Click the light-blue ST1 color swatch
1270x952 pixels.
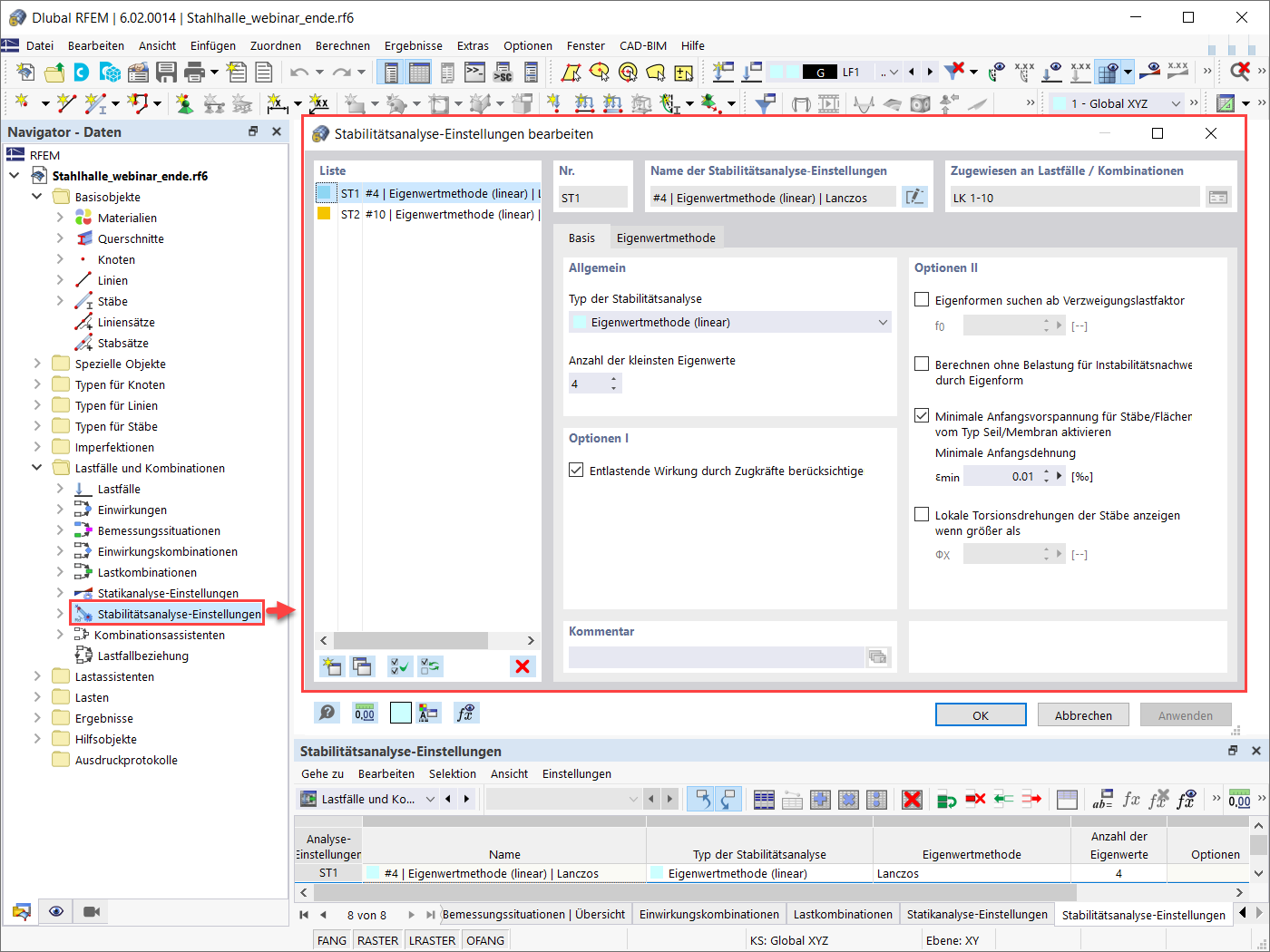325,192
